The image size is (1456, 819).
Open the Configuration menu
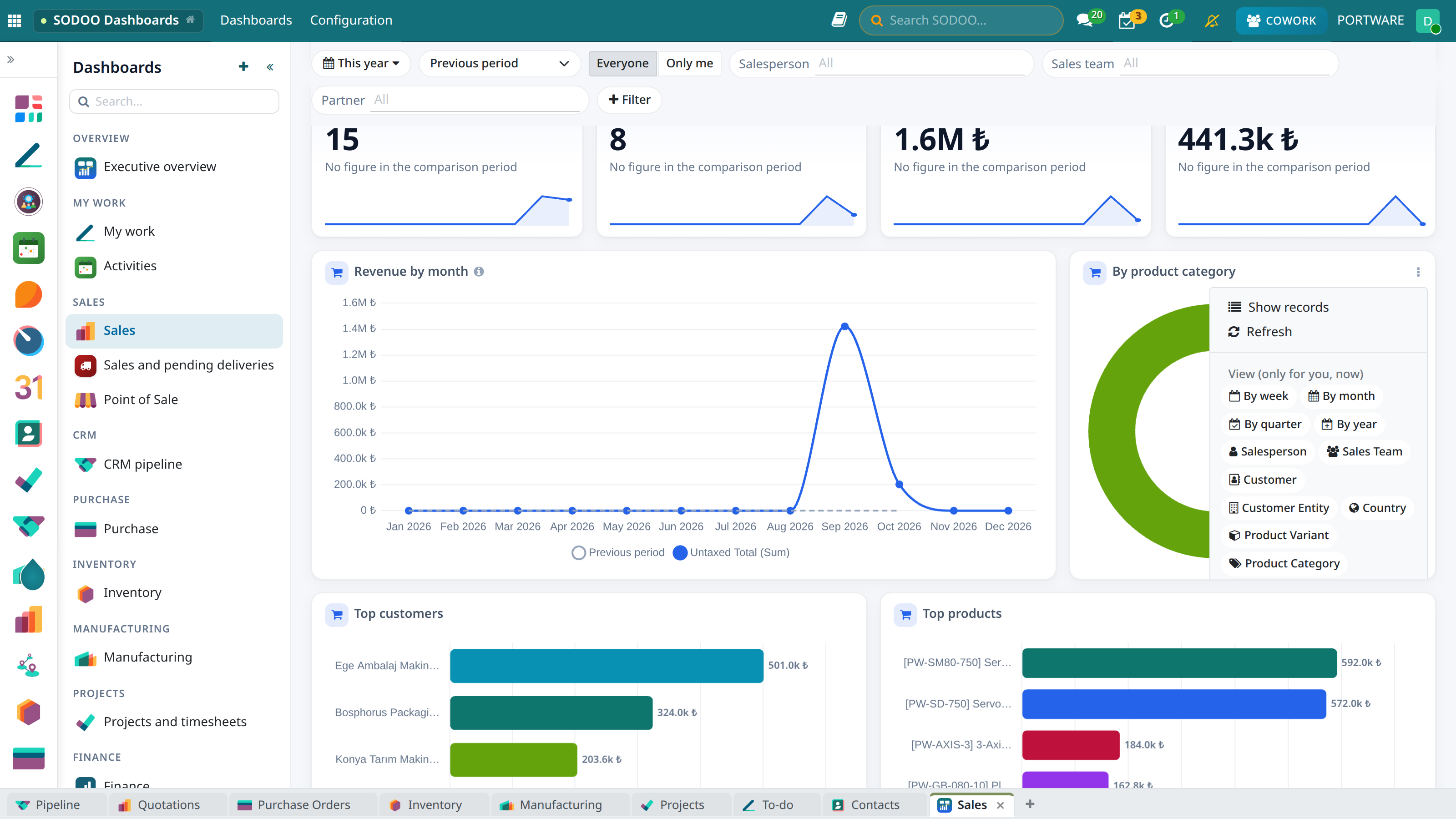(x=351, y=20)
